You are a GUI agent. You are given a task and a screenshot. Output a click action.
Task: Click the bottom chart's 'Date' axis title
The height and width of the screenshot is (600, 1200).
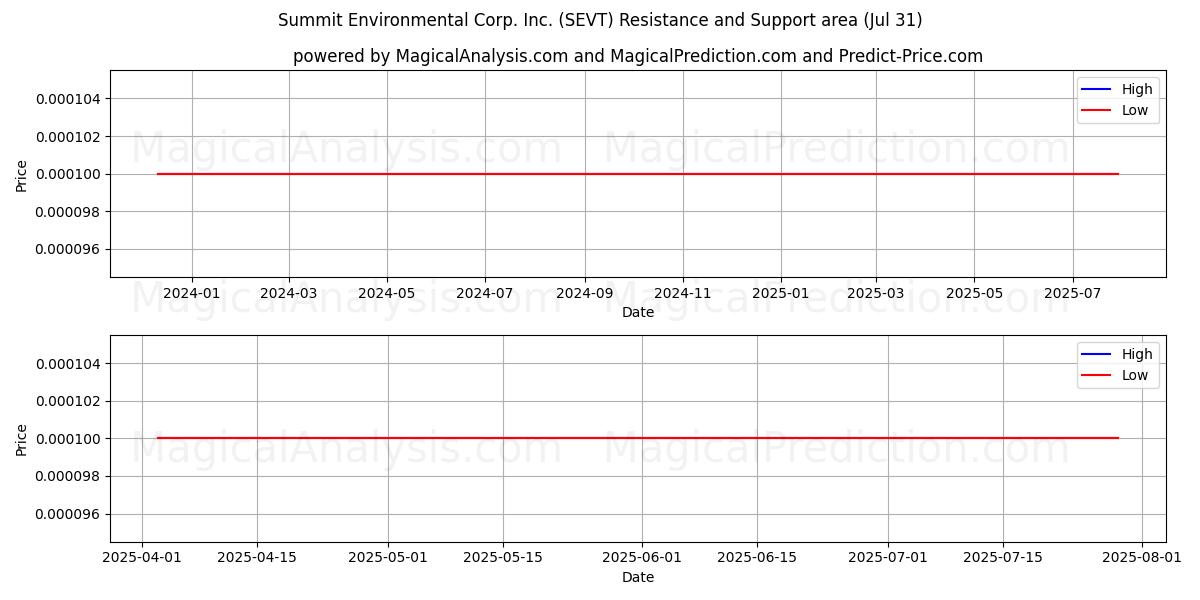click(638, 578)
